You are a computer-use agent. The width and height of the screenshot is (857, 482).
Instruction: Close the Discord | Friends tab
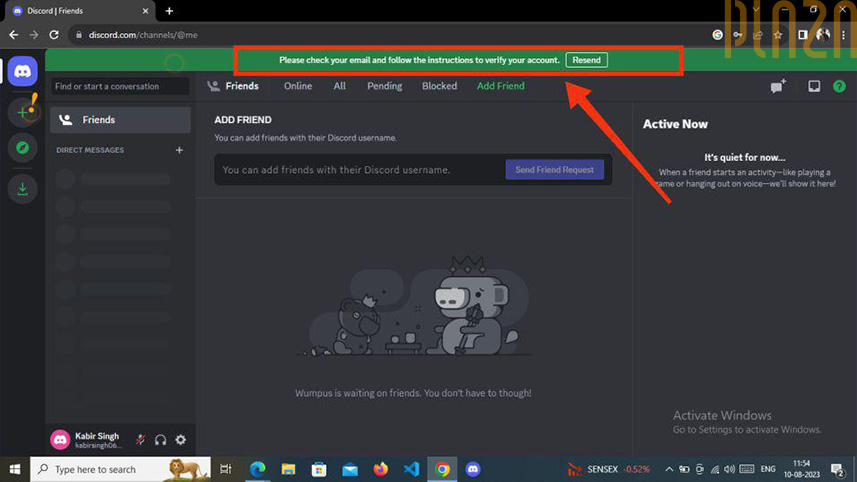point(145,11)
